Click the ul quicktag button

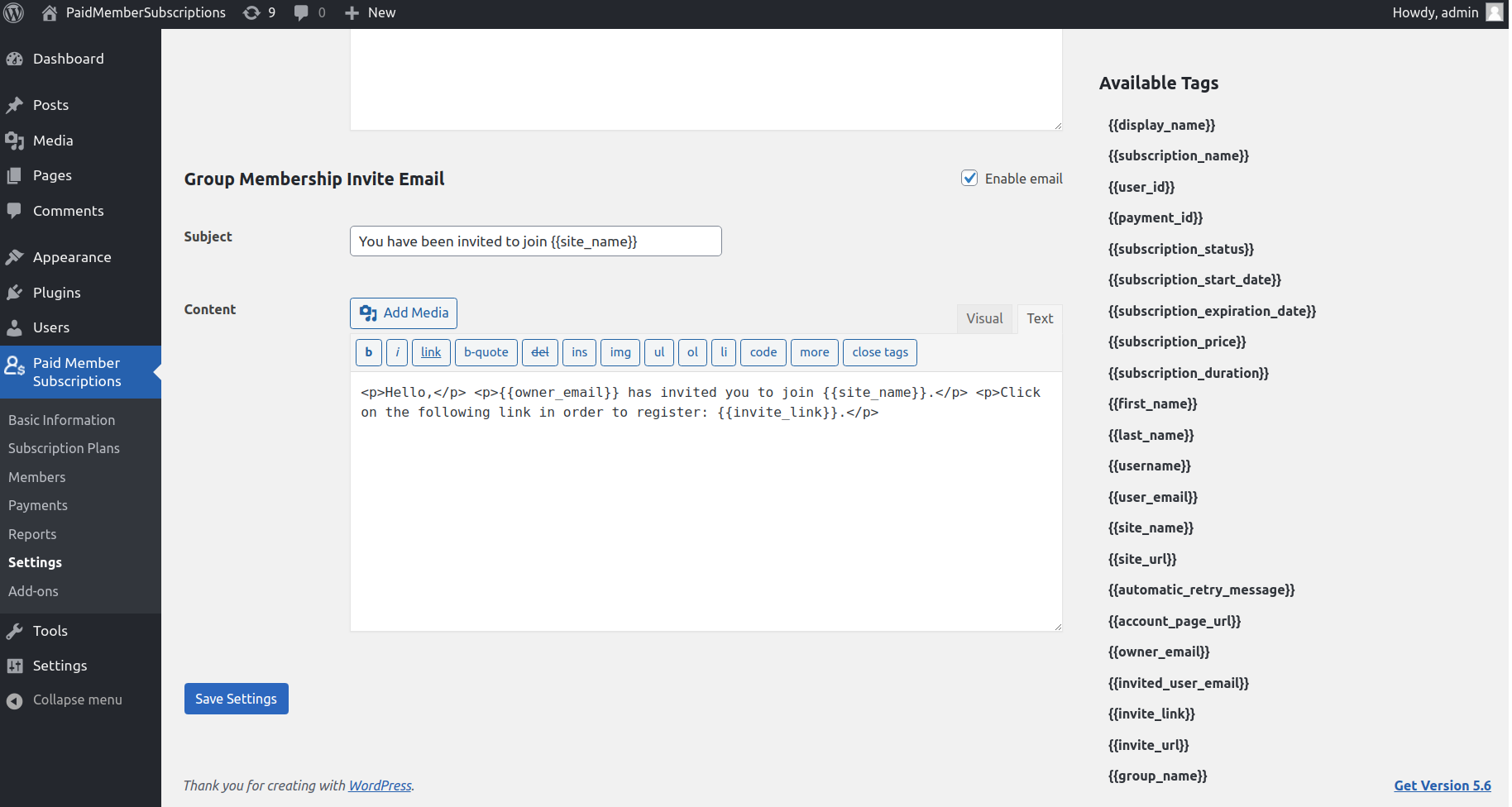tap(659, 352)
